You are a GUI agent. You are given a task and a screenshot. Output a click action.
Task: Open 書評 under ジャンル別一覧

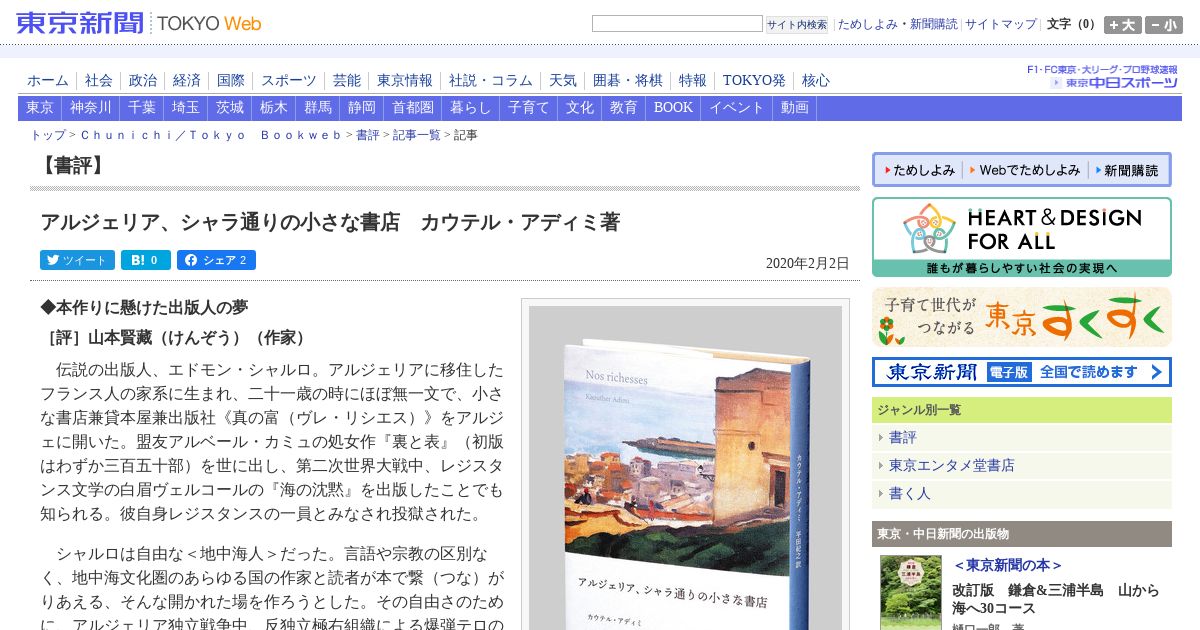click(x=903, y=437)
